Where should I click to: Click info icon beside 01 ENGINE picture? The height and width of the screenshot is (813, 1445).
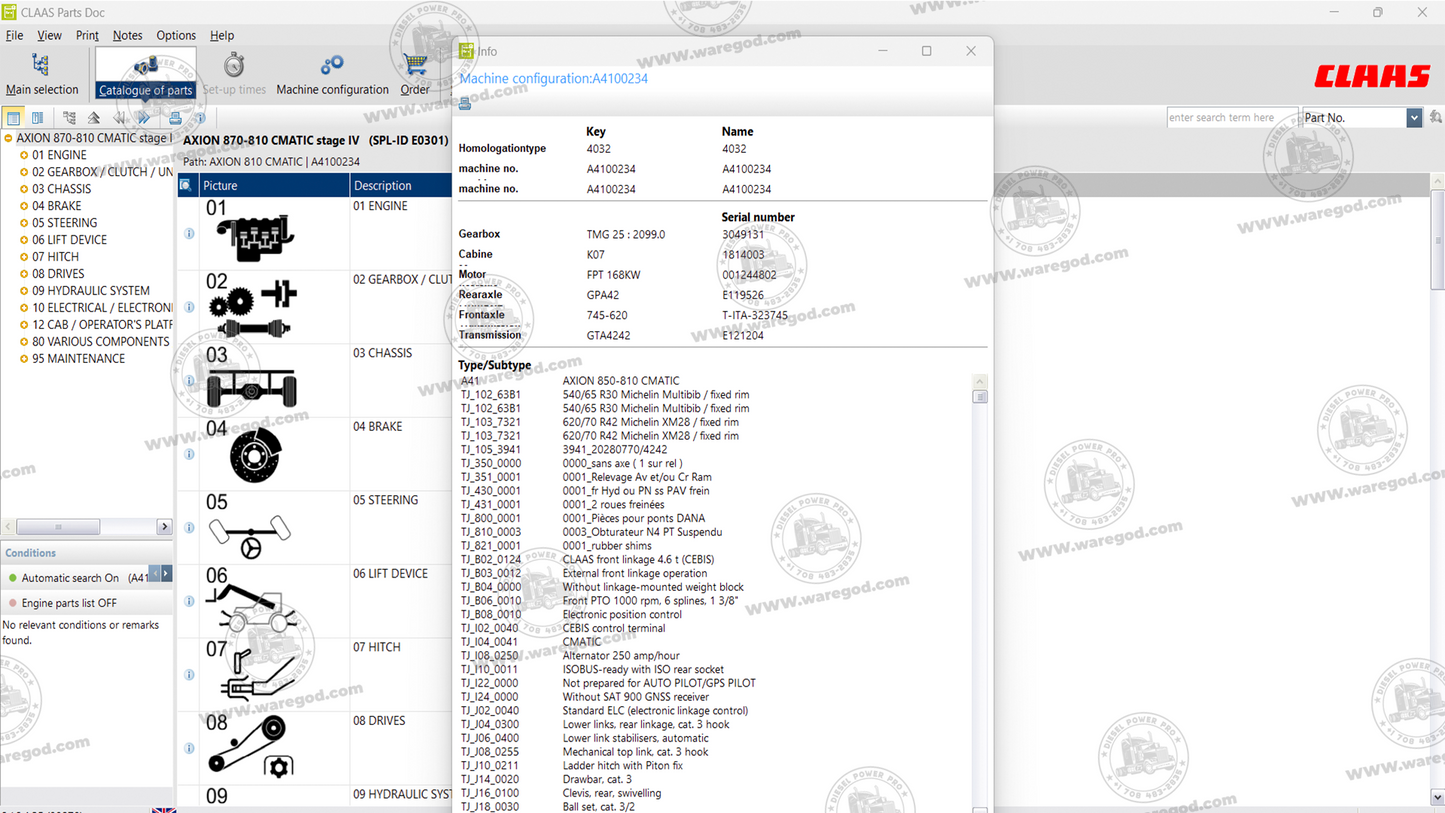[x=189, y=233]
